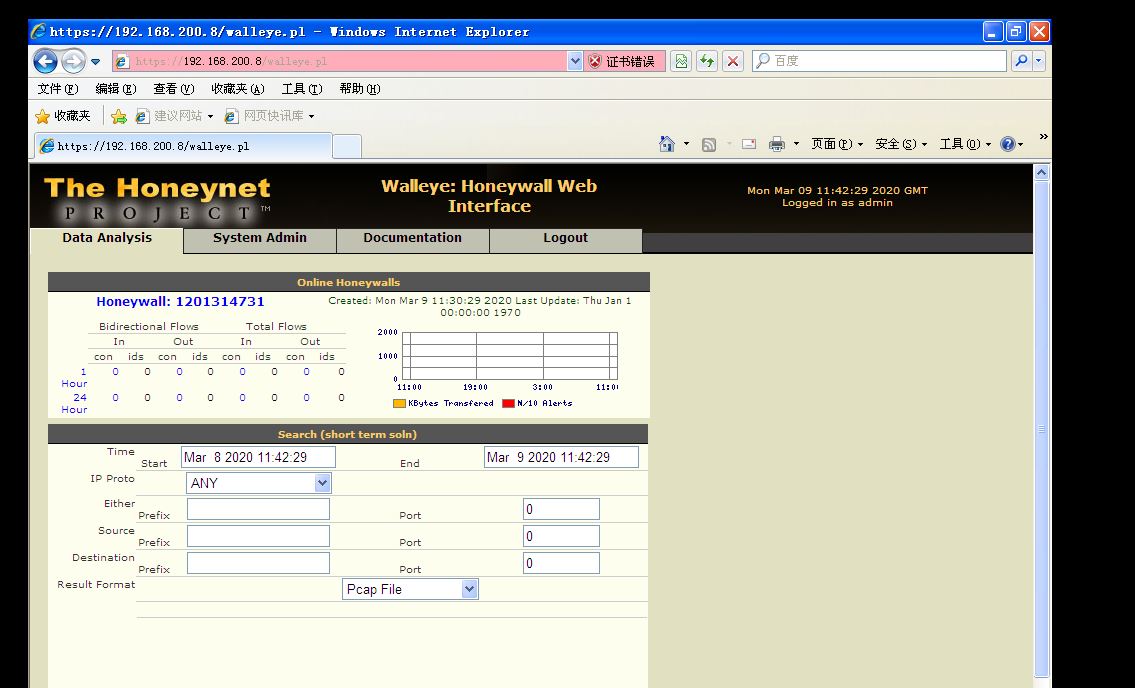Go back with the browser Back arrow
The height and width of the screenshot is (688, 1135).
[45, 62]
